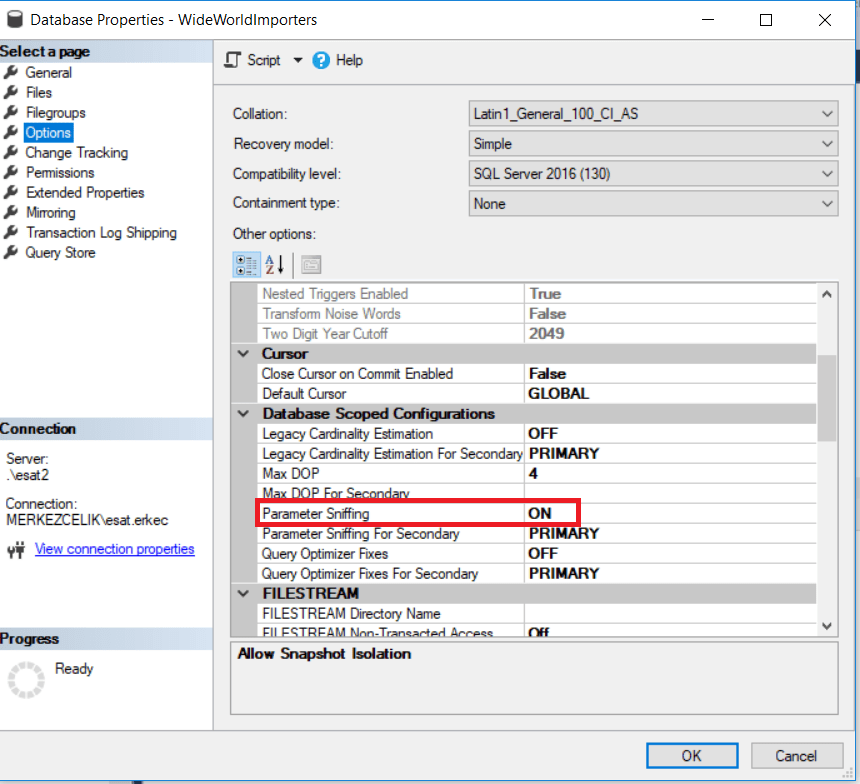Click Default Cursor GLOBAL value
The image size is (860, 784).
[x=558, y=393]
